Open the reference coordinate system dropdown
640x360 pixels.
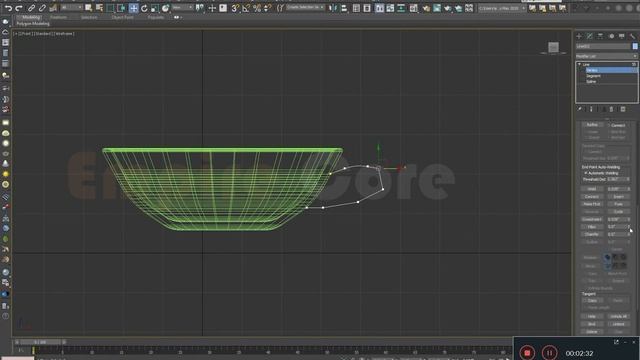(x=182, y=8)
